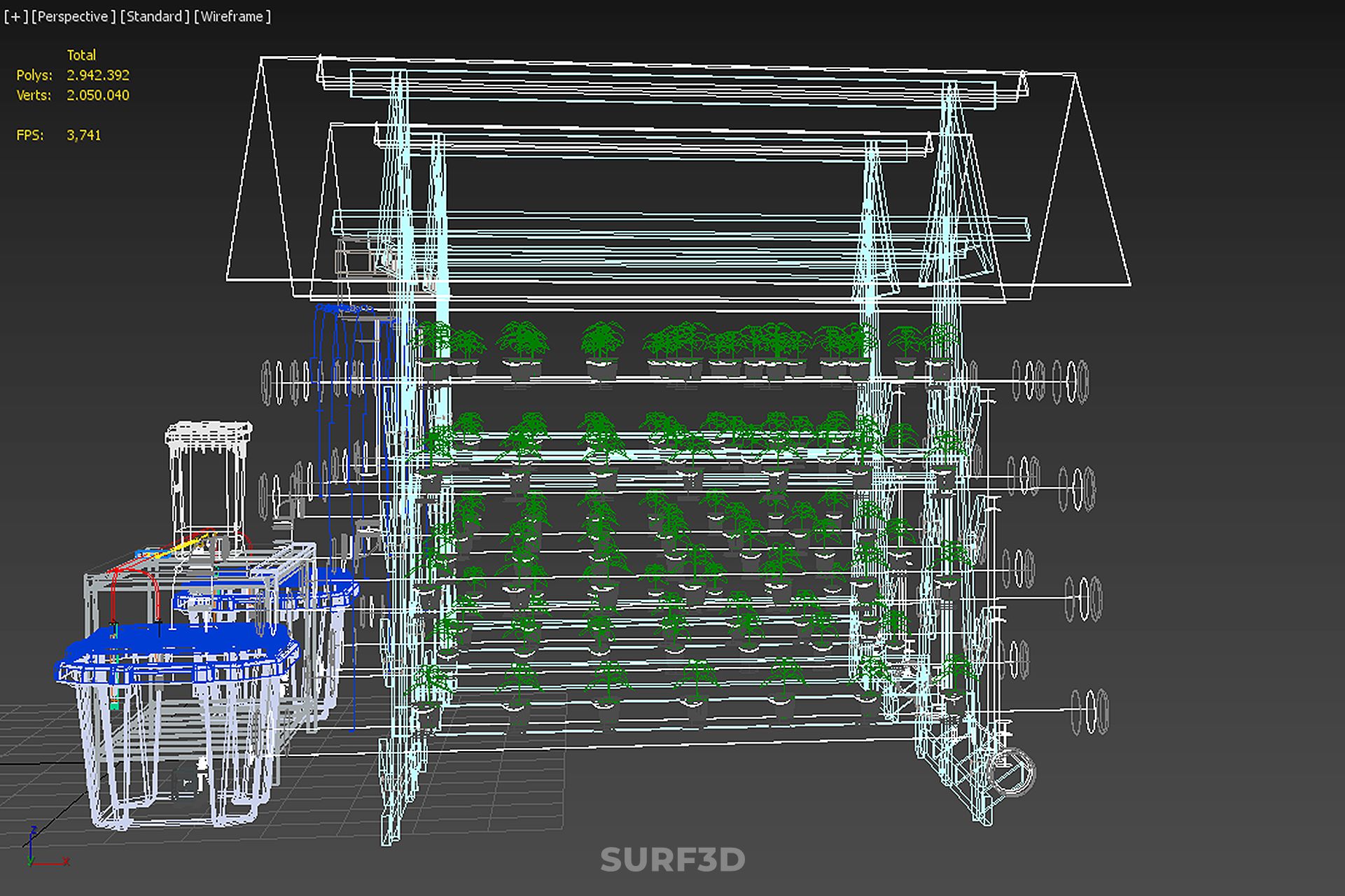Click the Verts count statistic value

pos(98,95)
